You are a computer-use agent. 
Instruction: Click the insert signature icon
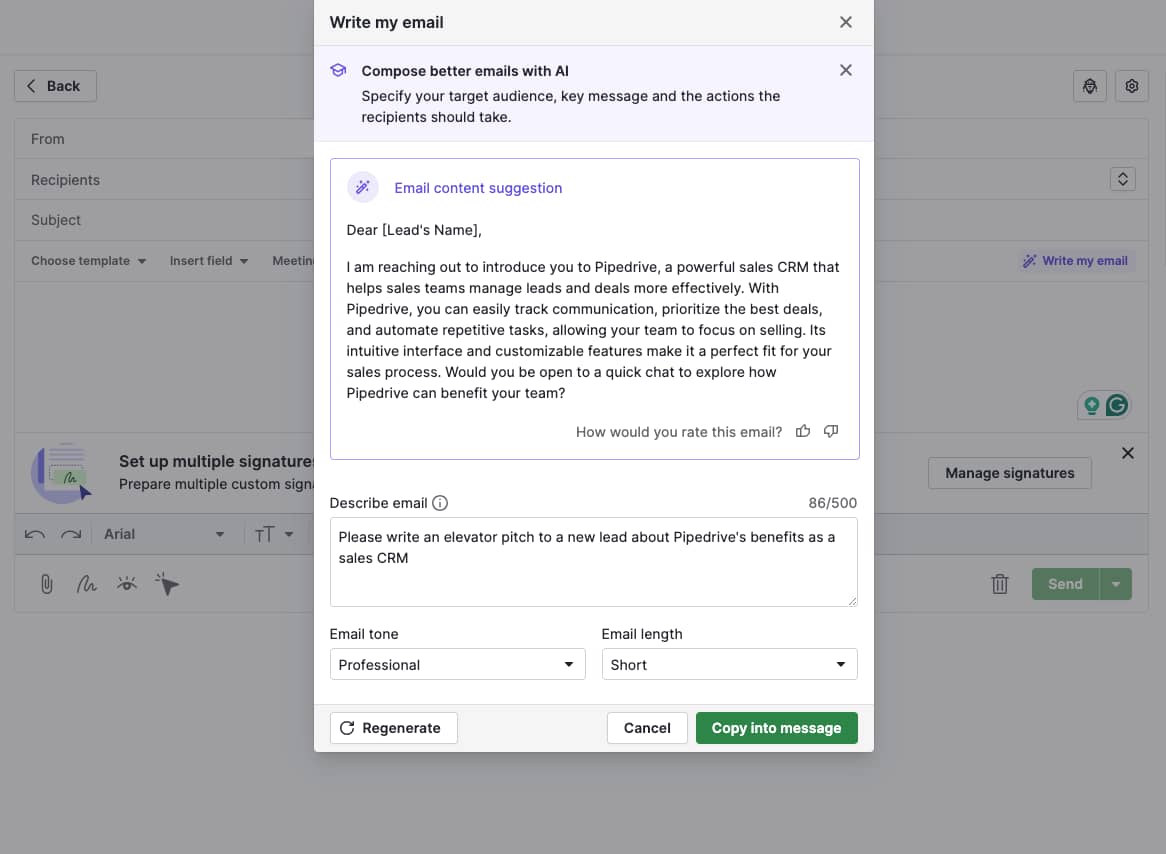[86, 584]
